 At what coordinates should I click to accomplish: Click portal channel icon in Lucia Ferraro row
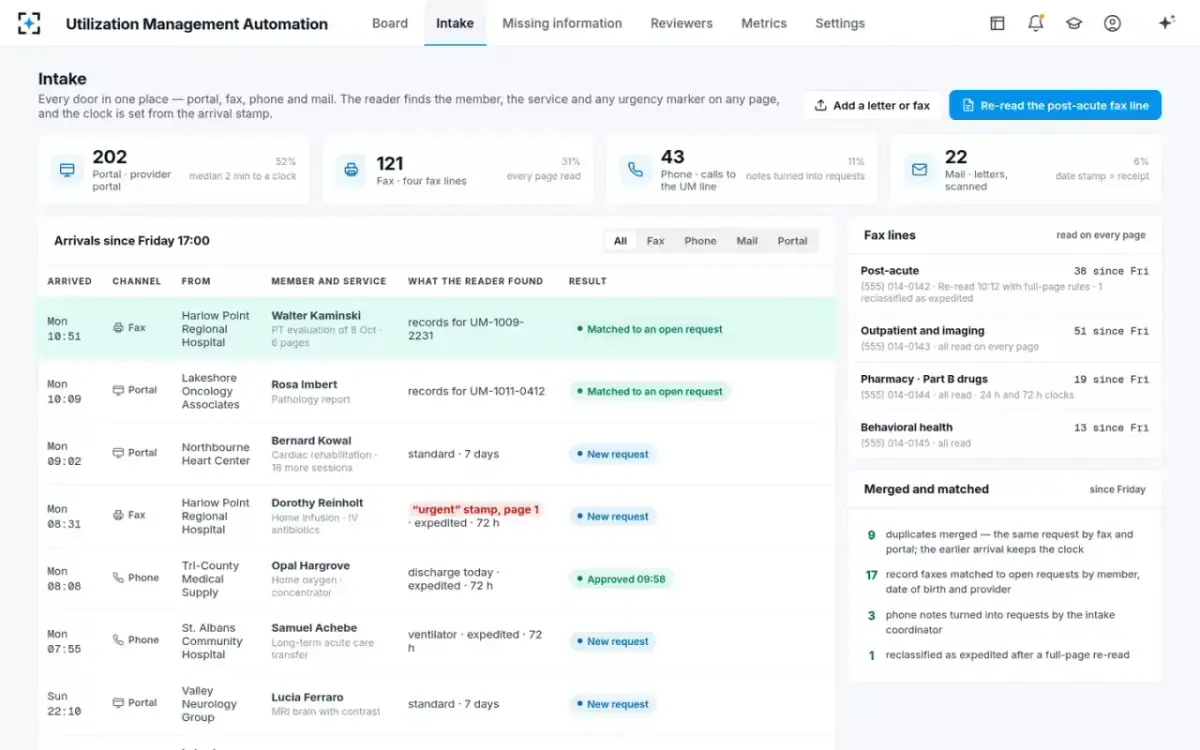pos(118,703)
